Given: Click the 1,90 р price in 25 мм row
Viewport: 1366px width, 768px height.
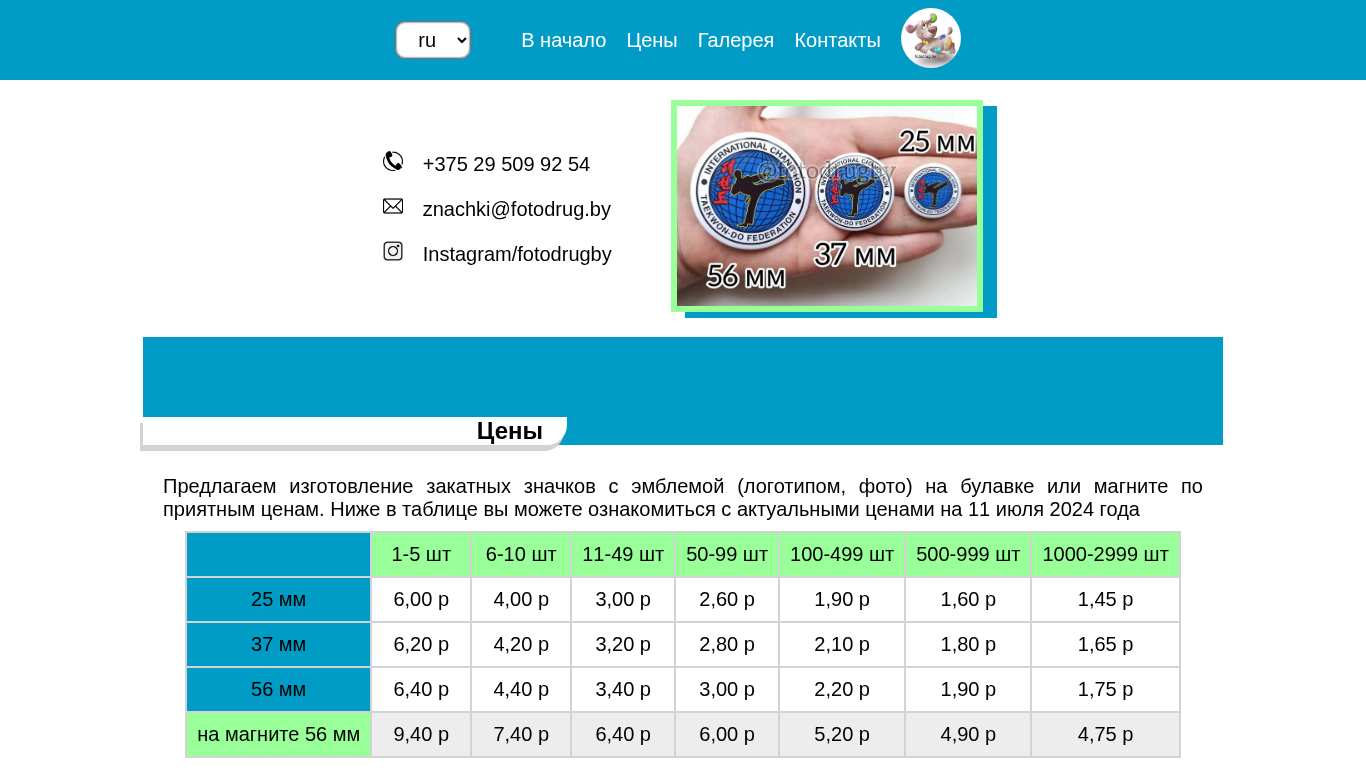Looking at the screenshot, I should [x=842, y=600].
